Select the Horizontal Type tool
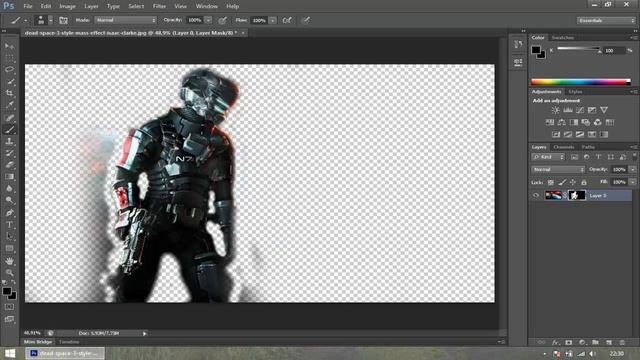 pyautogui.click(x=9, y=225)
